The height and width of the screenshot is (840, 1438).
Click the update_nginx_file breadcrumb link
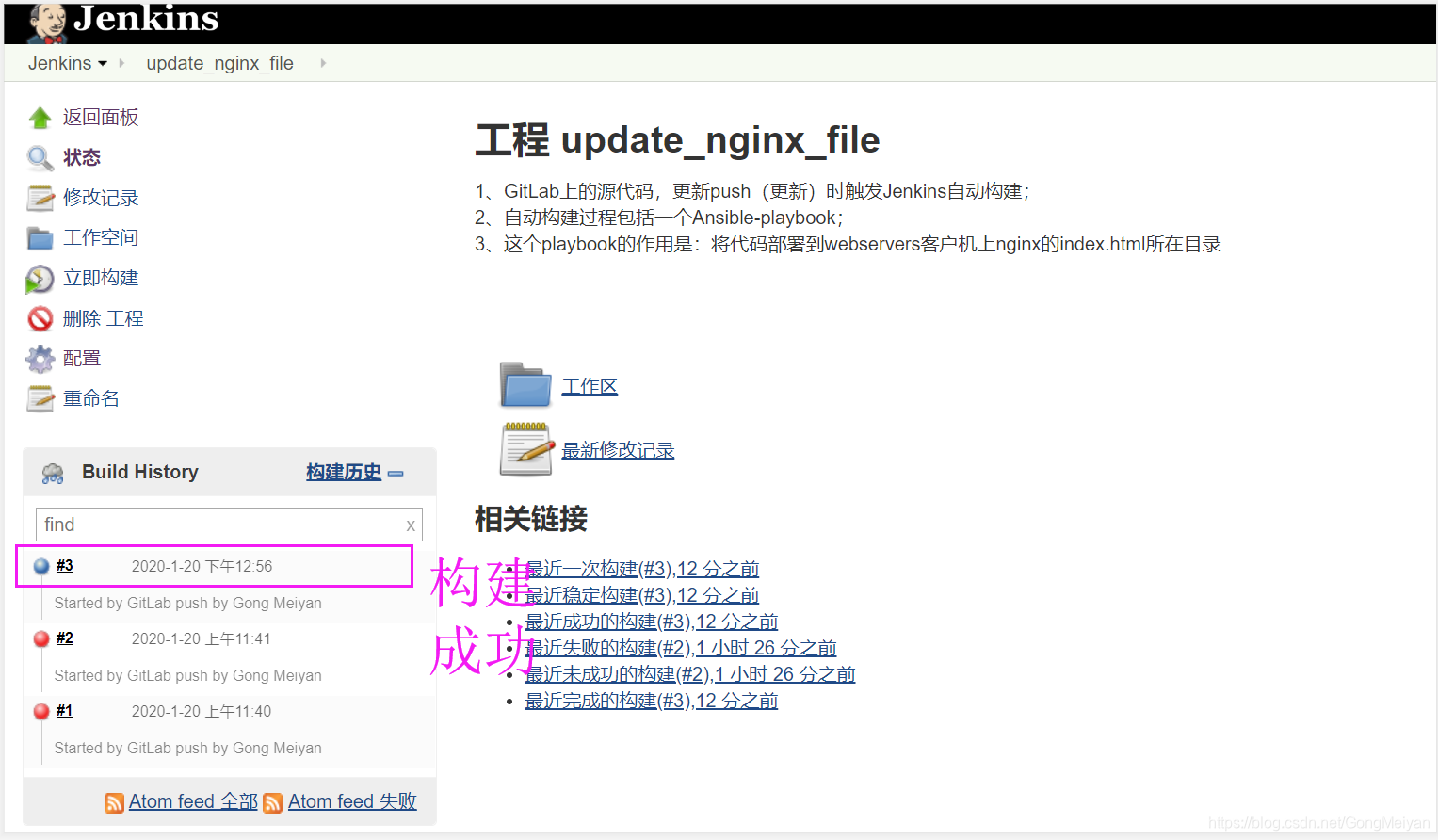pyautogui.click(x=219, y=63)
